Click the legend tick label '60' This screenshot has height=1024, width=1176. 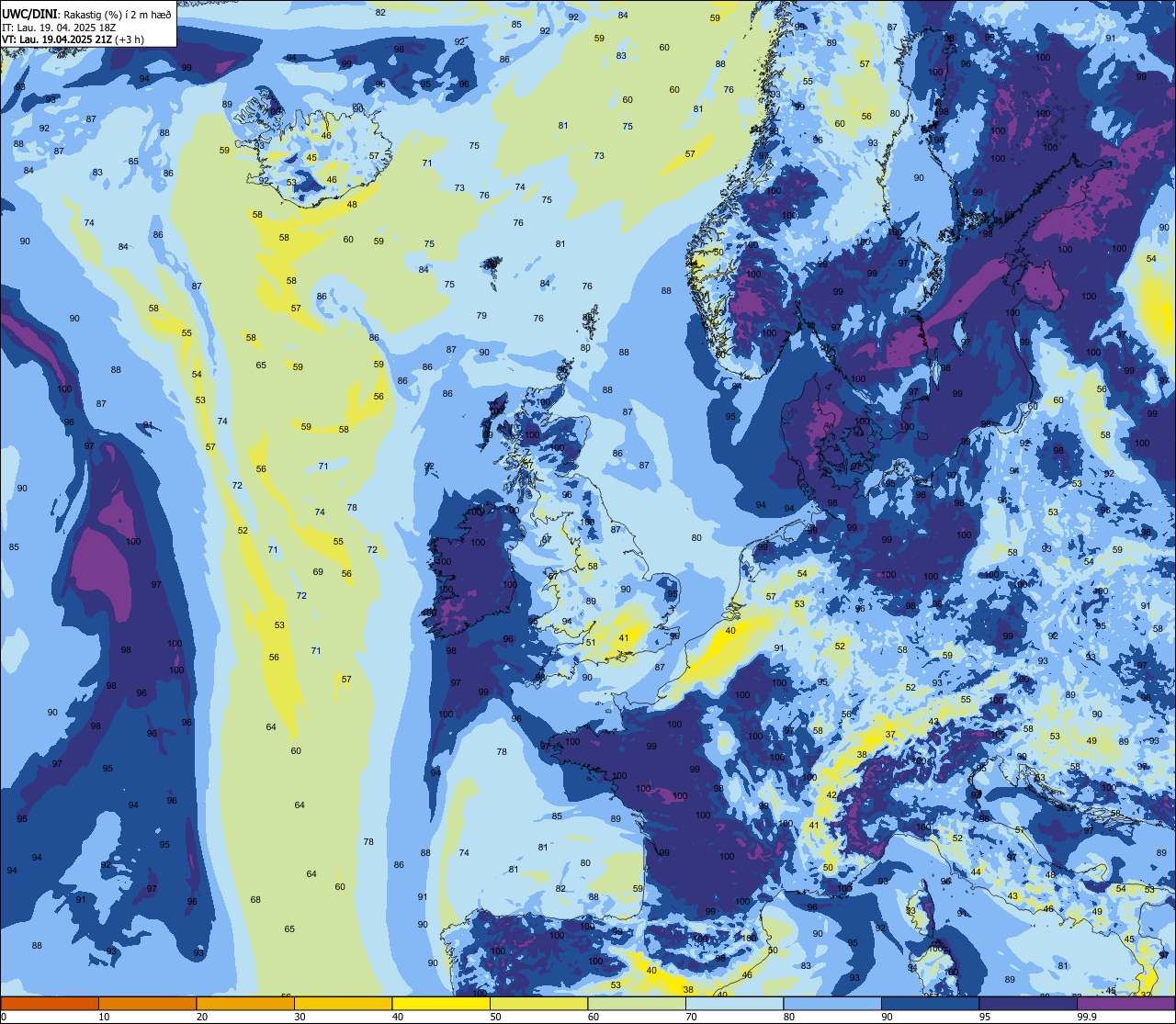pyautogui.click(x=594, y=1017)
